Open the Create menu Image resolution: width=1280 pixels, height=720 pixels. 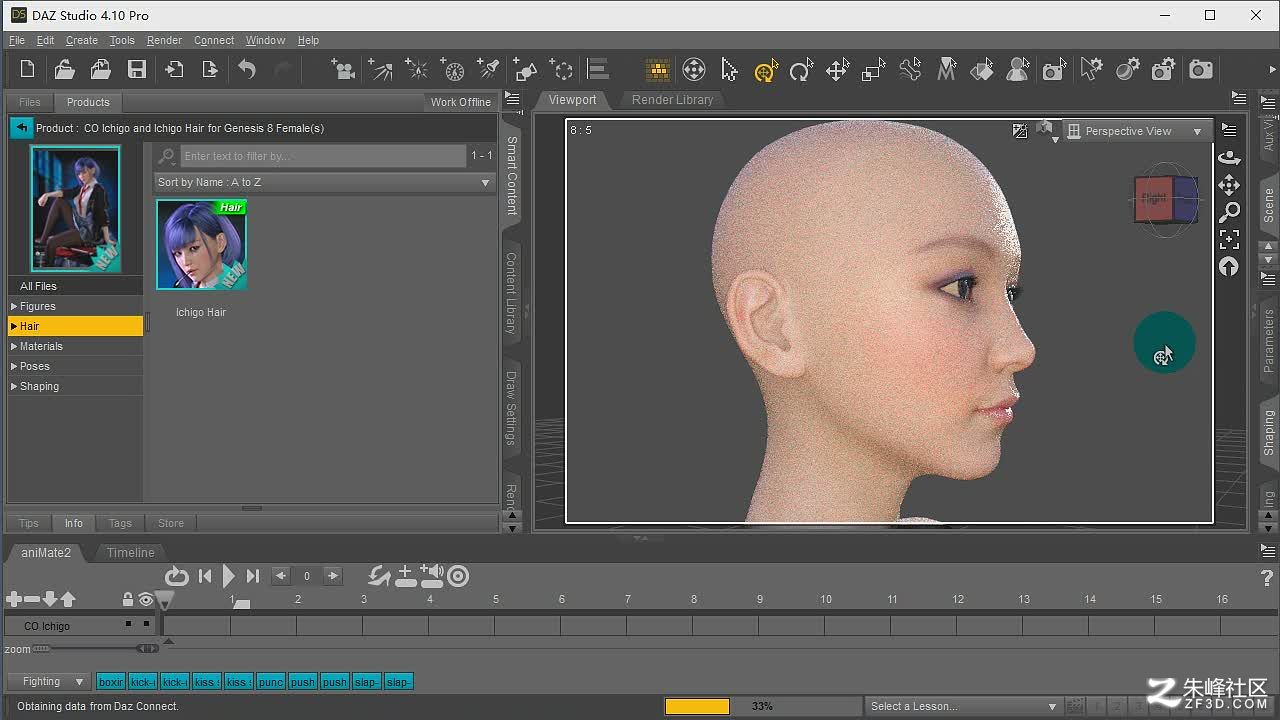(x=82, y=40)
